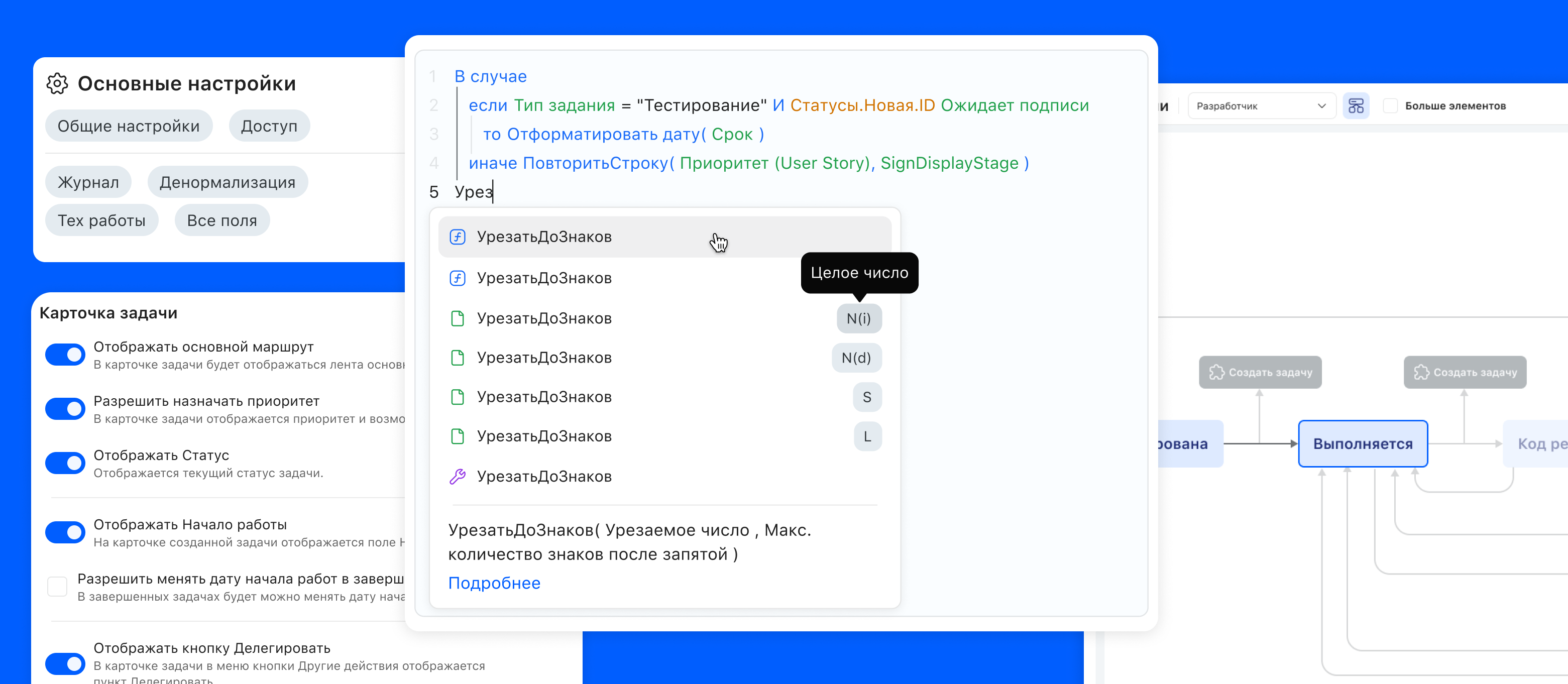Viewport: 1568px width, 684px height.
Task: Click the green field icon next to N(i) suggestion
Action: (x=458, y=318)
